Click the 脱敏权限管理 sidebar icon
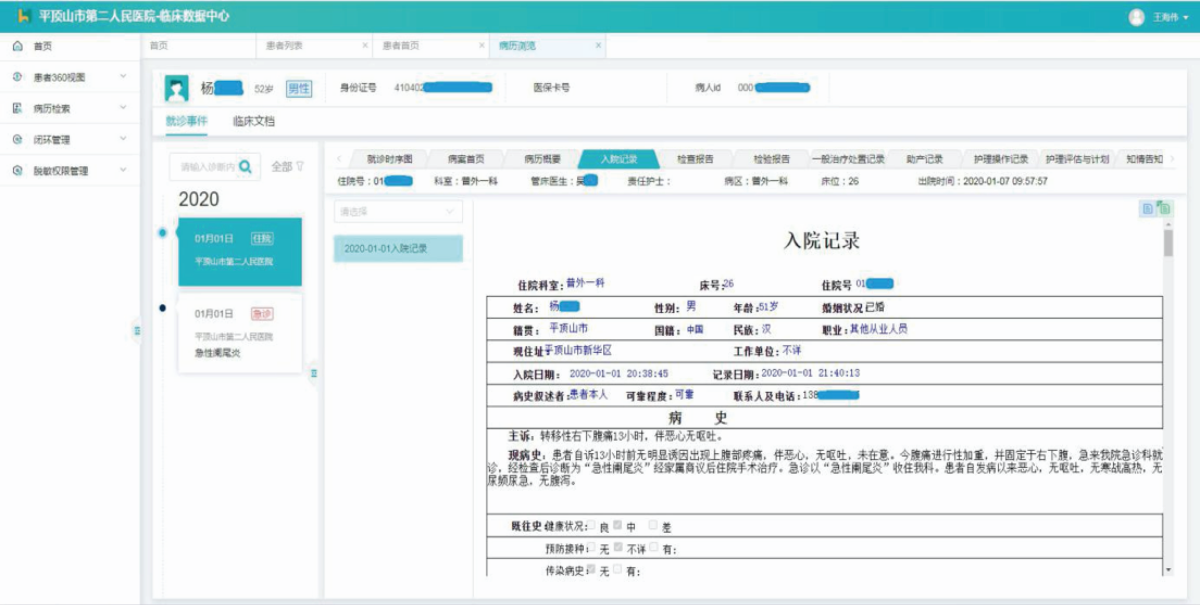 pos(18,171)
